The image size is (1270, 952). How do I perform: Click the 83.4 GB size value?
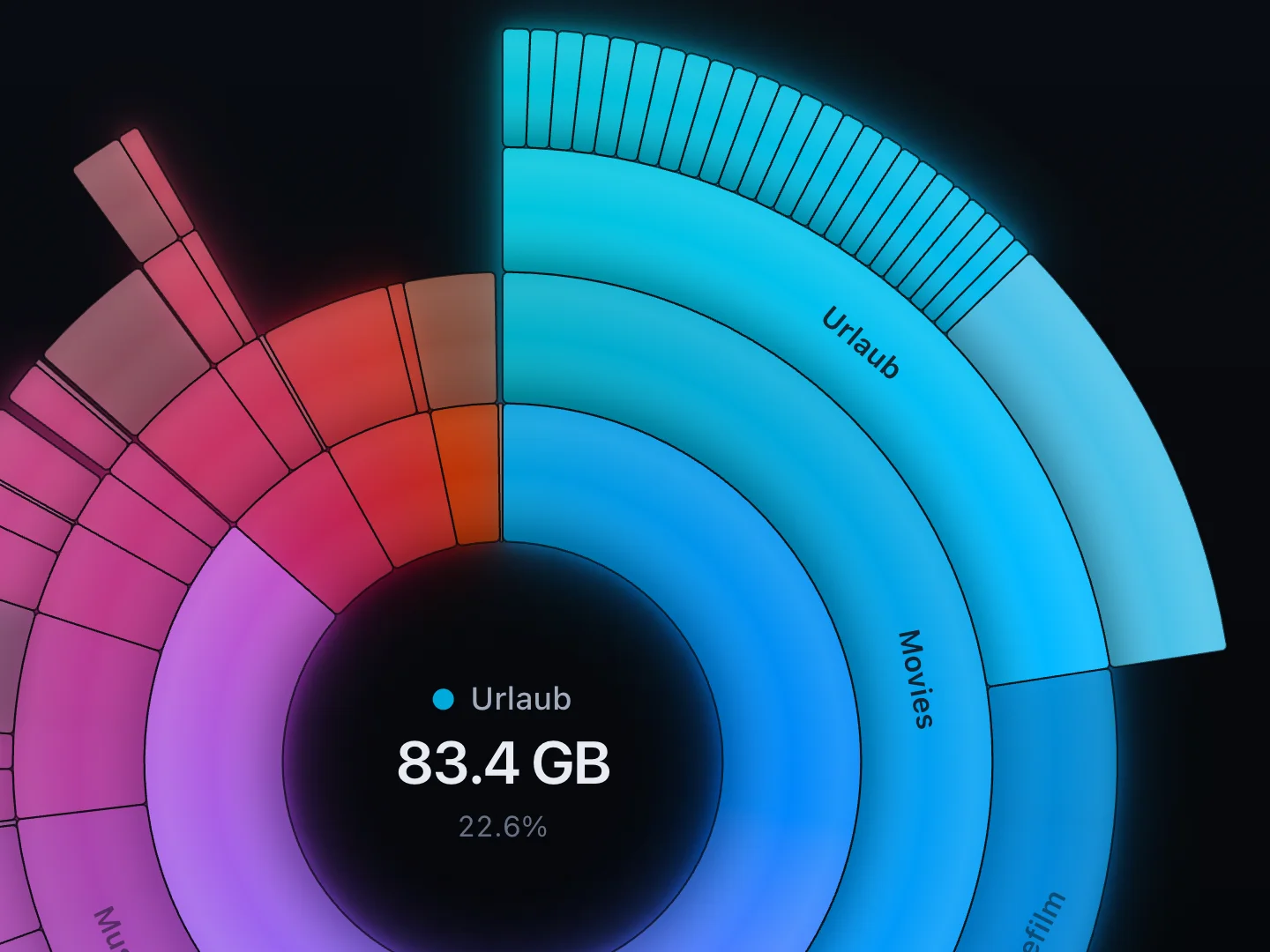click(x=504, y=763)
